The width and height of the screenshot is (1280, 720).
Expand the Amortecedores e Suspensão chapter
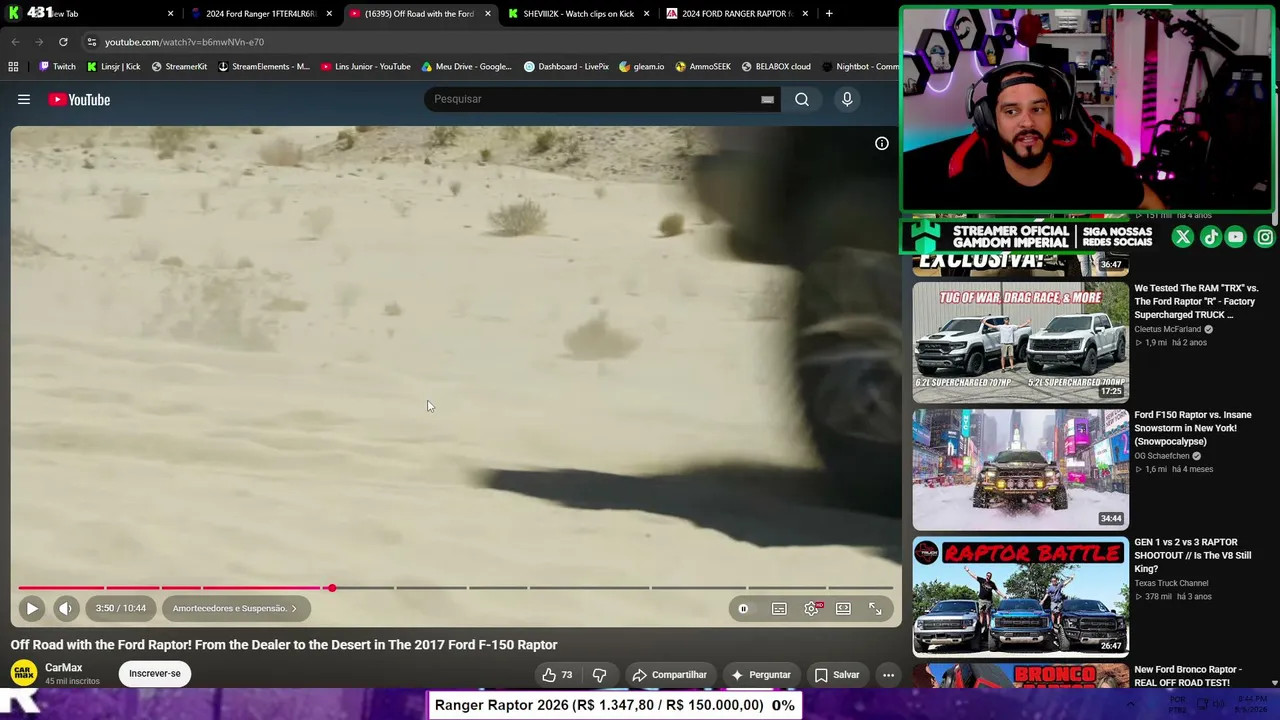click(x=235, y=608)
